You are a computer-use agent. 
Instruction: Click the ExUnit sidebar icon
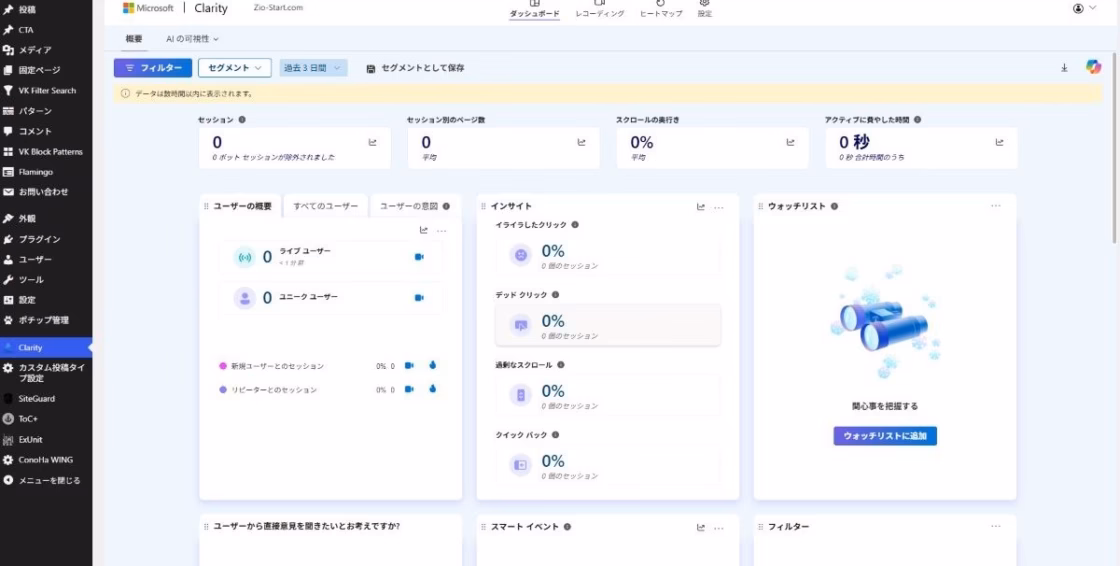click(x=9, y=440)
